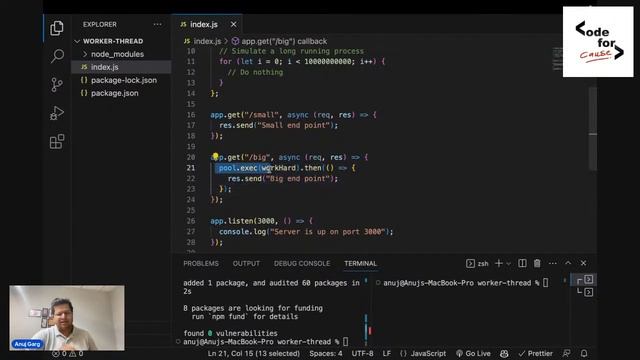The width and height of the screenshot is (640, 360).
Task: Click the Anuj Garg webcam thumbnail
Action: (x=67, y=318)
